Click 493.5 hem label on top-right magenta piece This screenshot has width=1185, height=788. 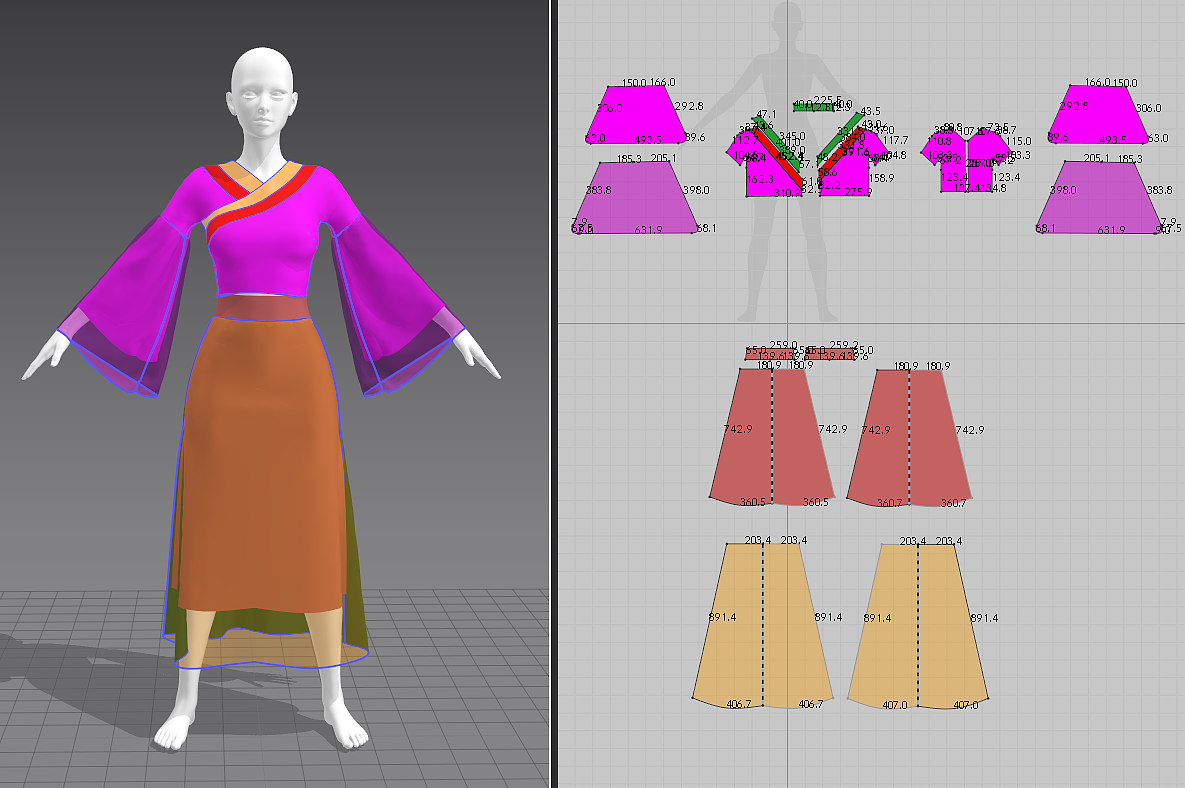click(1113, 140)
